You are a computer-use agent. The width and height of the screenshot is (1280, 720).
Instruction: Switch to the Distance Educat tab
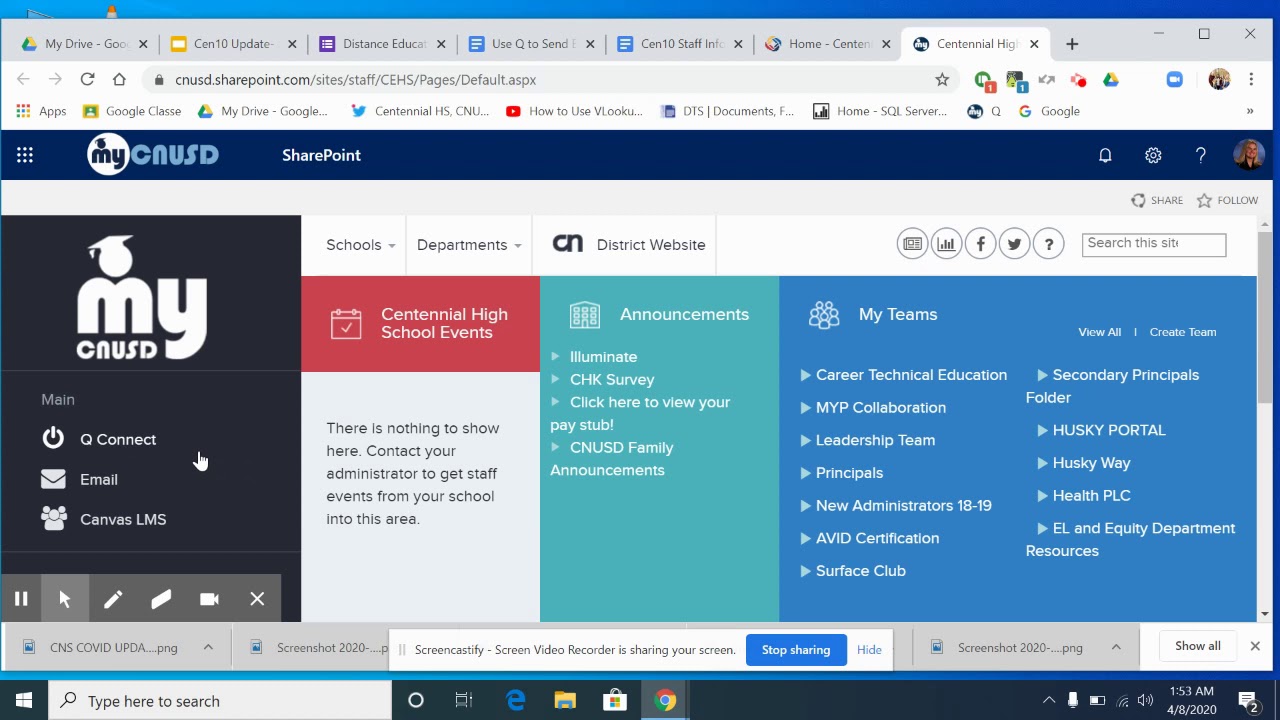coord(383,44)
